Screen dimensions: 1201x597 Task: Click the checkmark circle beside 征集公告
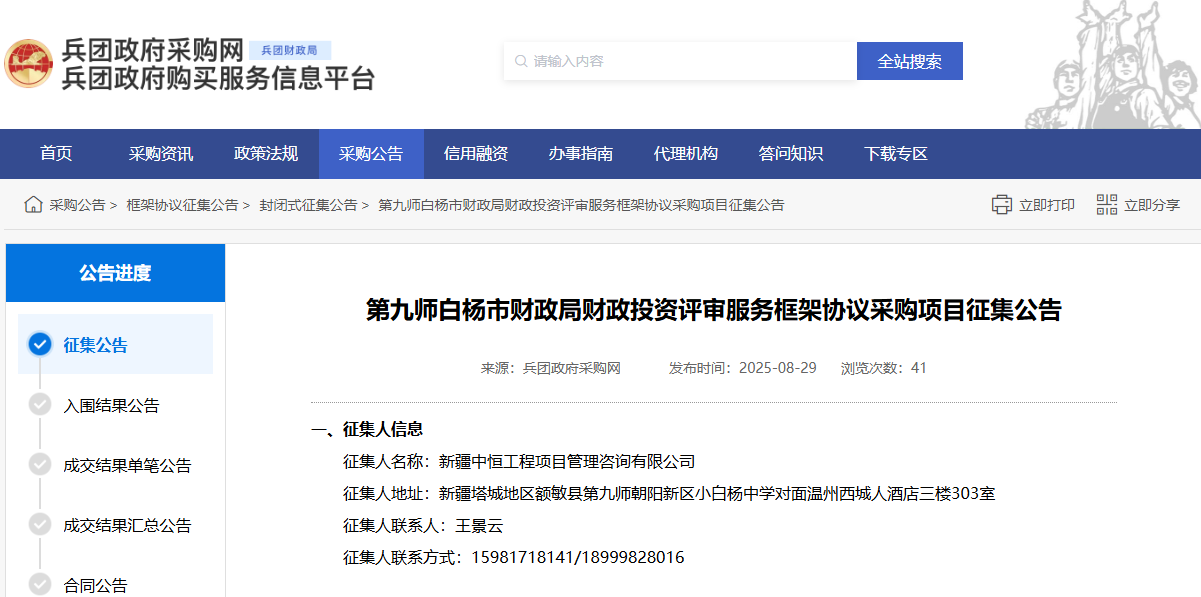coord(39,343)
